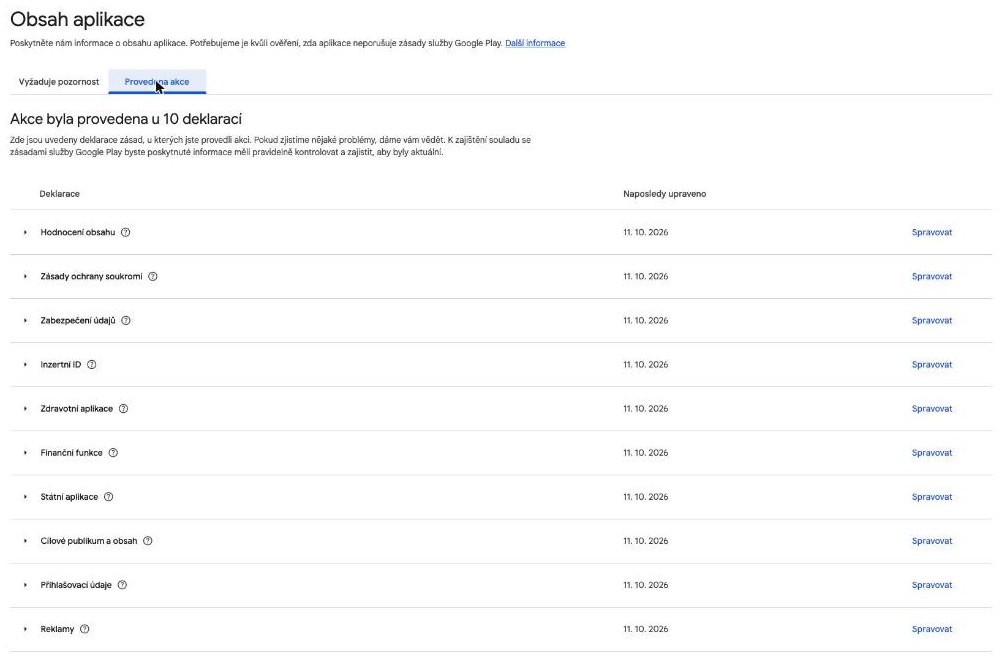Viewport: 1000px width, 658px height.
Task: Click Spravovat for Zabezpečení údajů
Action: click(932, 320)
